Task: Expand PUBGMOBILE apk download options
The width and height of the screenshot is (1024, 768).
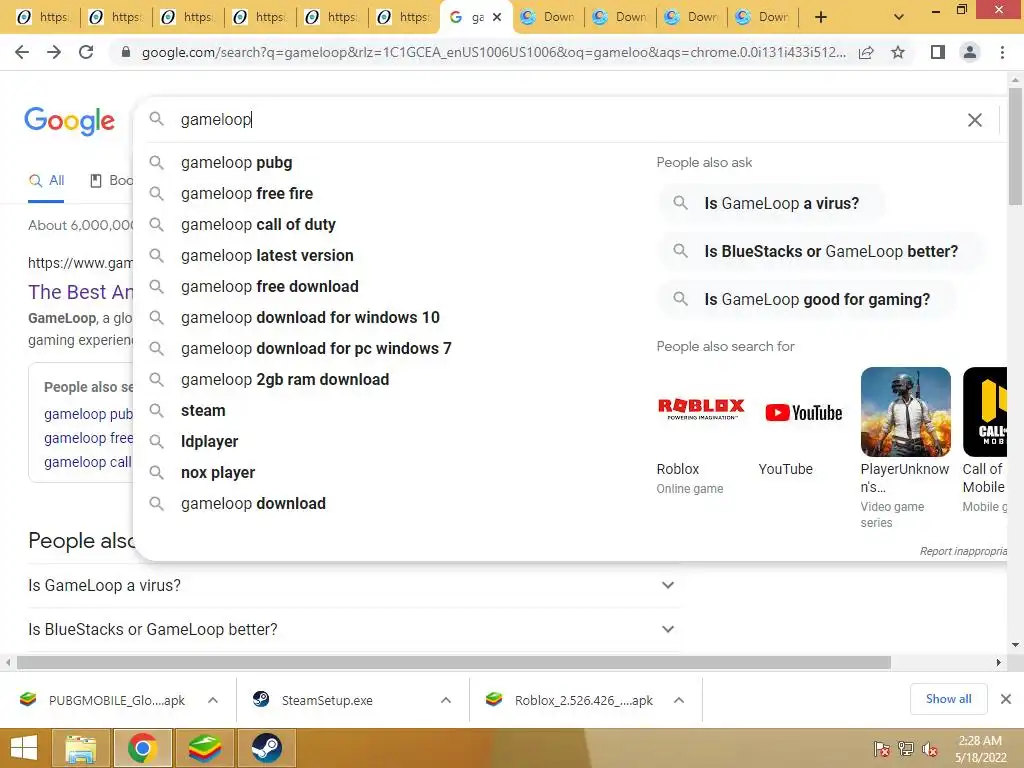Action: click(x=213, y=700)
